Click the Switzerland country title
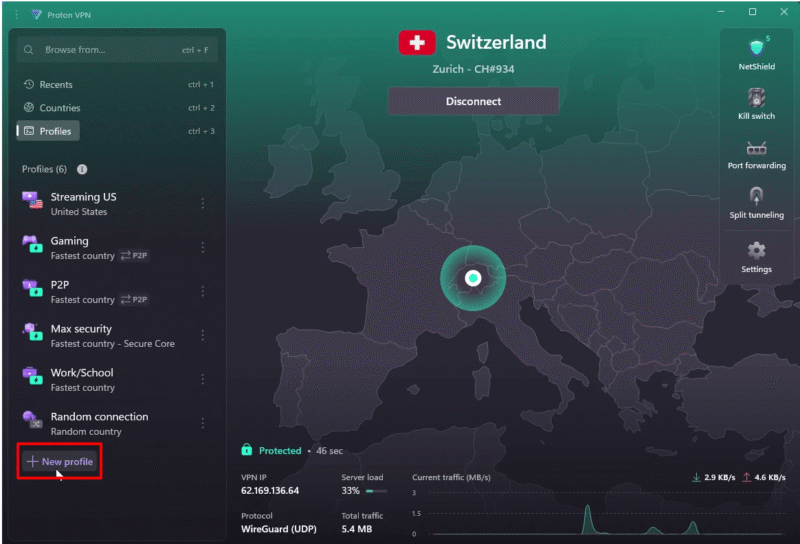The height and width of the screenshot is (544, 800). coord(496,42)
